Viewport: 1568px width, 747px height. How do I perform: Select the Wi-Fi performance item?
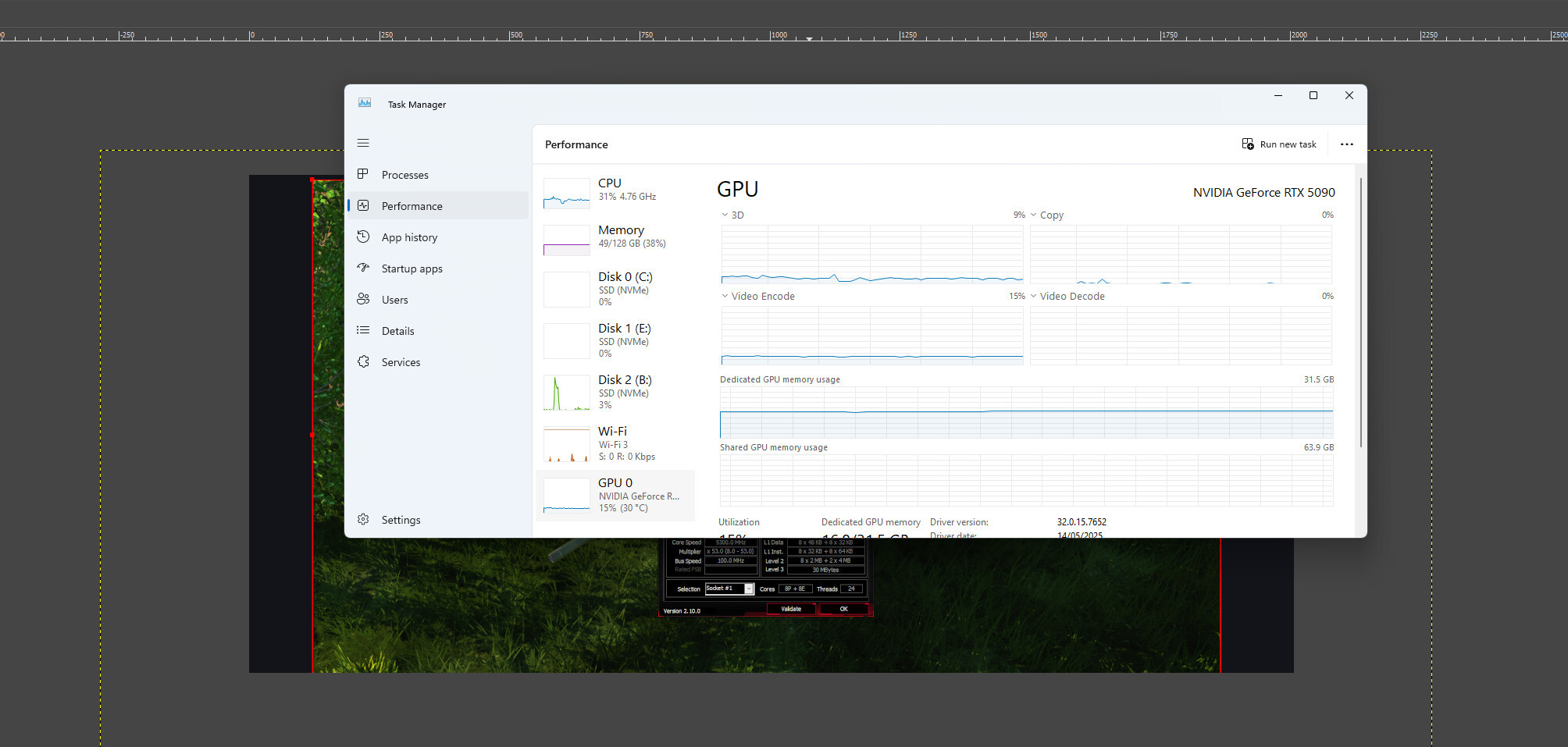(615, 444)
